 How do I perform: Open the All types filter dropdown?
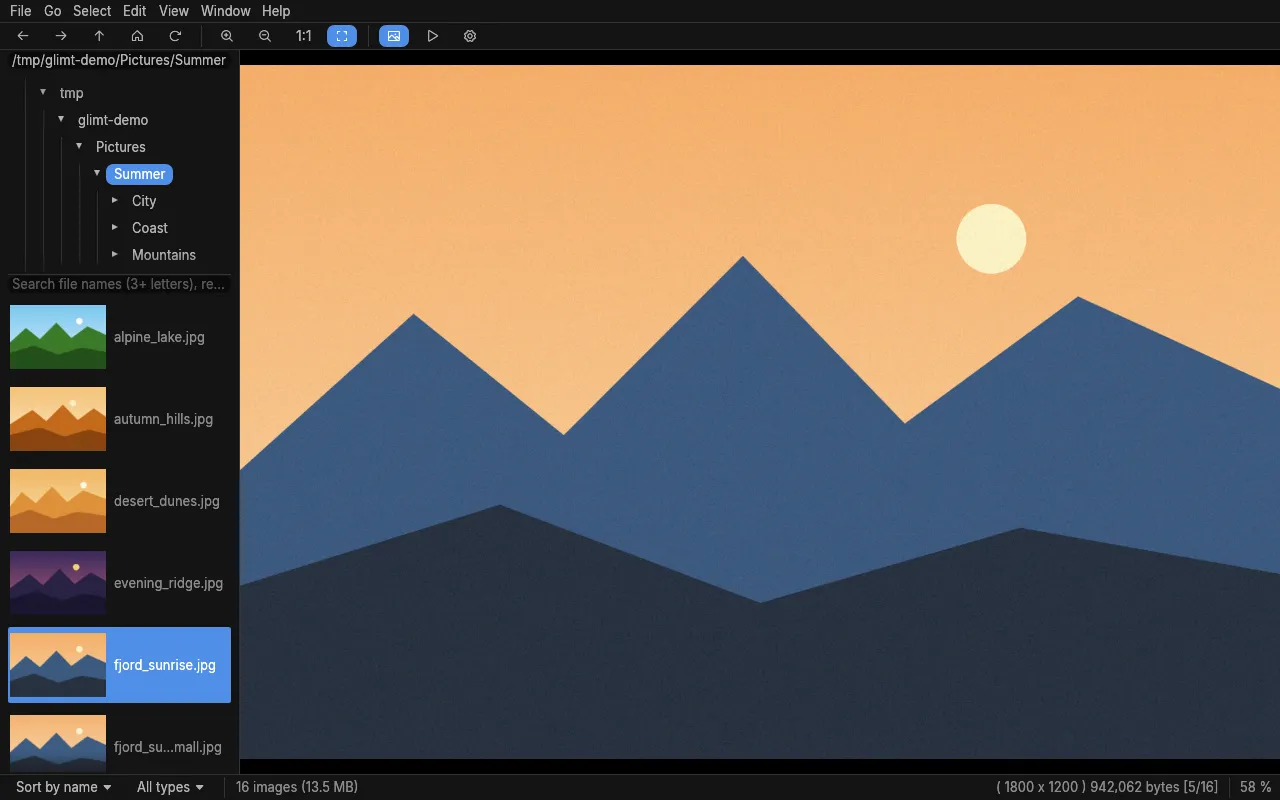tap(170, 787)
